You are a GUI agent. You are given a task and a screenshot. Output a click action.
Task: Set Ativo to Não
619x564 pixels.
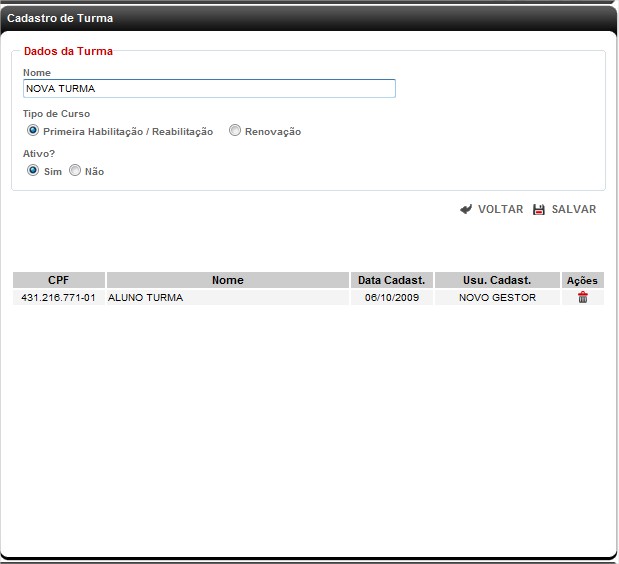pos(75,171)
